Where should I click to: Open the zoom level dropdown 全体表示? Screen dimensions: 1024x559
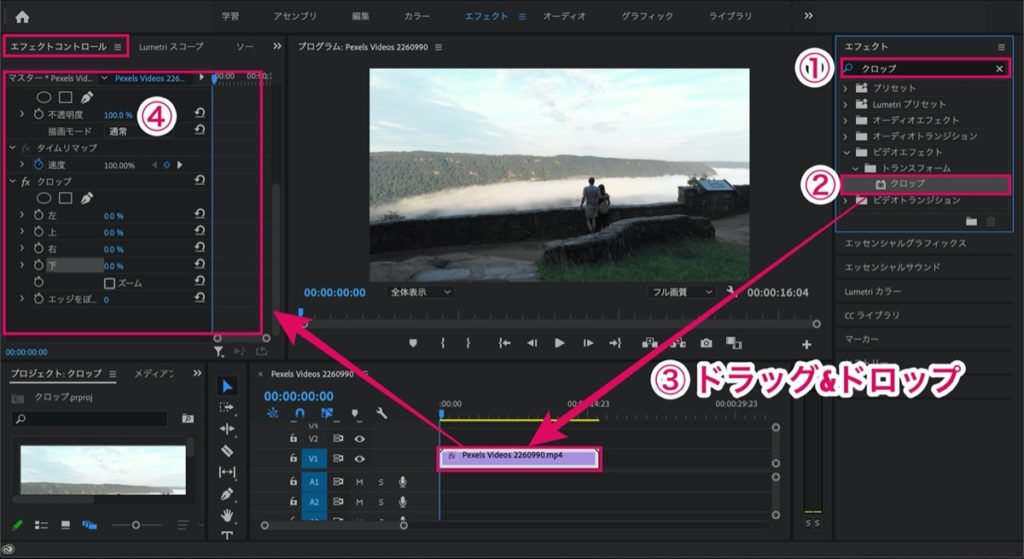point(419,292)
